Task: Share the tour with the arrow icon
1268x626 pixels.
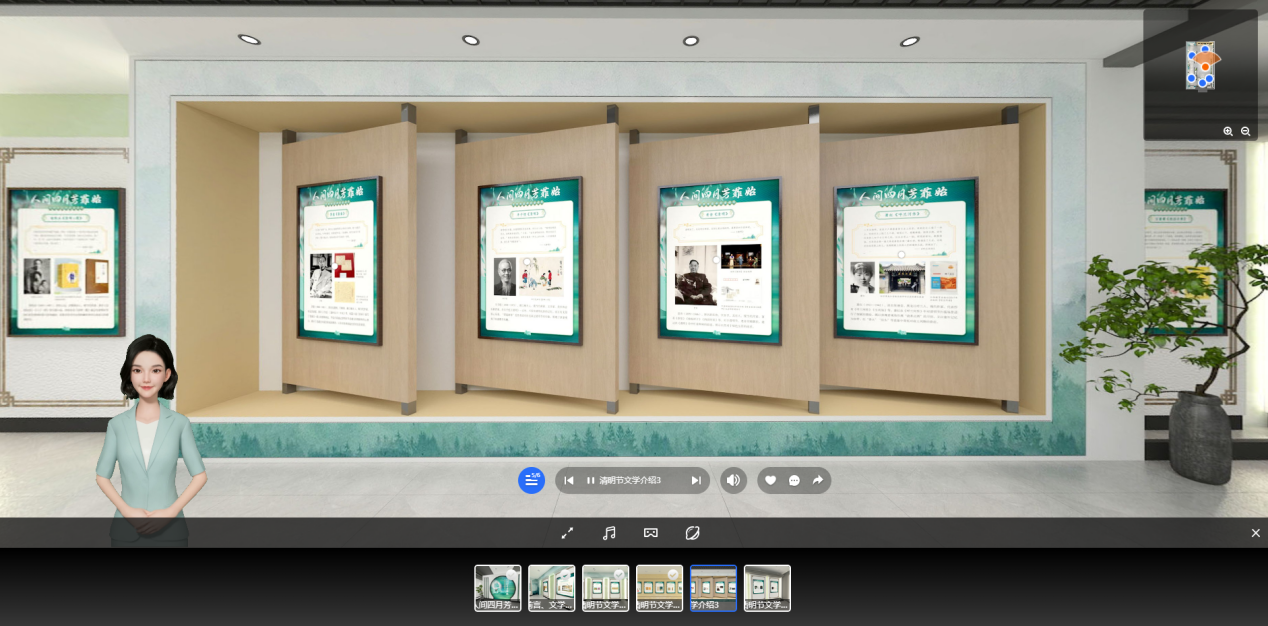Action: (817, 480)
